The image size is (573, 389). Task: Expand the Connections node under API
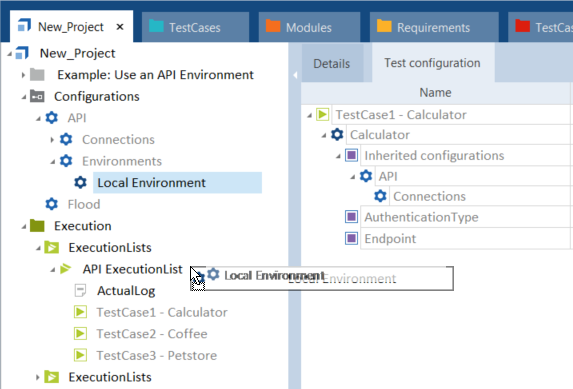(52, 140)
